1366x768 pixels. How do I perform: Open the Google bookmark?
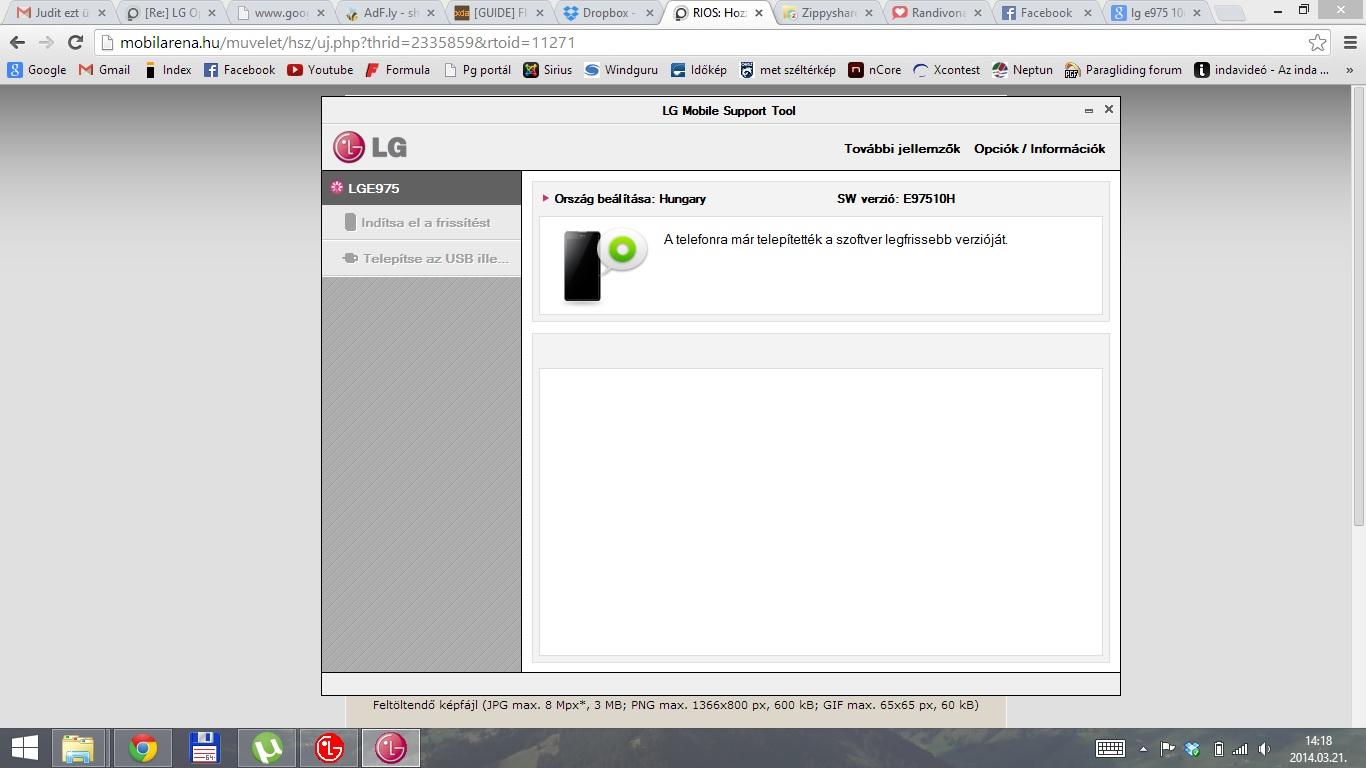pos(37,70)
